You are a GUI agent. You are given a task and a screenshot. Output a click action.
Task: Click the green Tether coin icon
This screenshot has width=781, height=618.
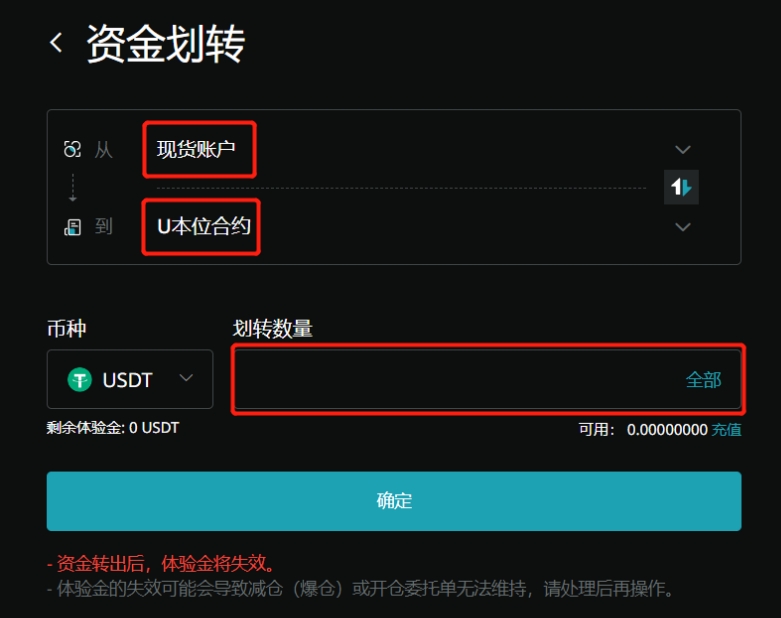[80, 379]
